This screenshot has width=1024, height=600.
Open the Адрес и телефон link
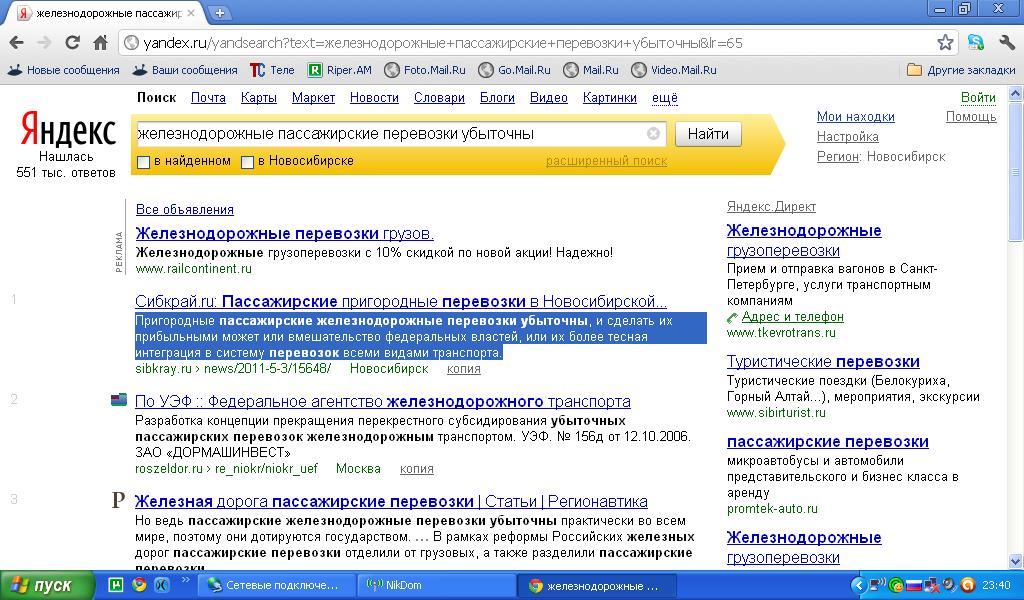[793, 317]
